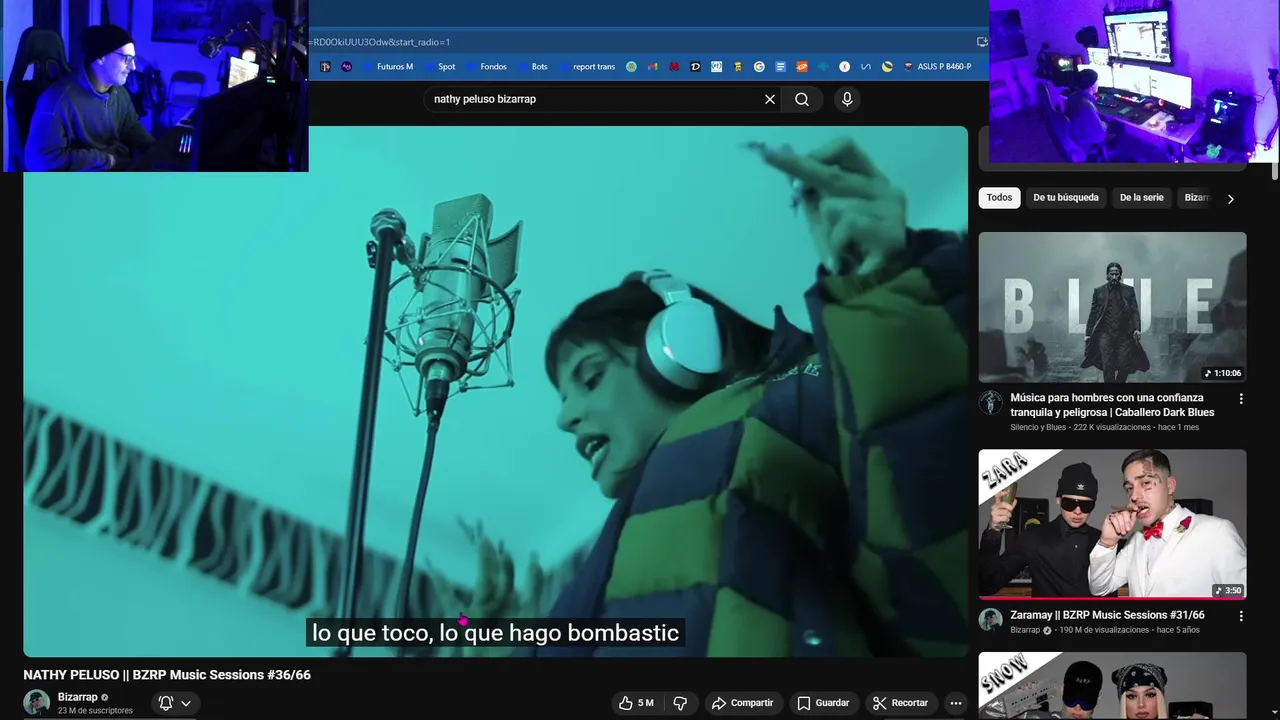
Task: Open the Zaramay 3:50 video thumbnail
Action: (x=1112, y=524)
